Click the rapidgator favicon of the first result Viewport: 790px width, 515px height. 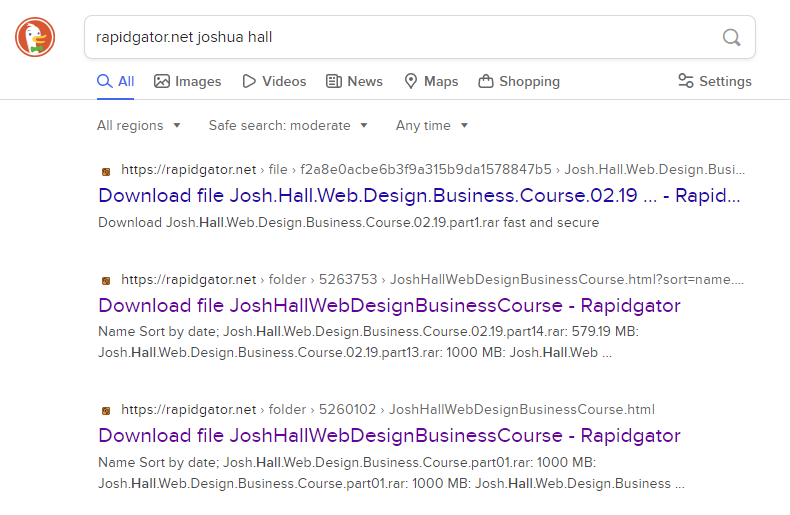[106, 172]
